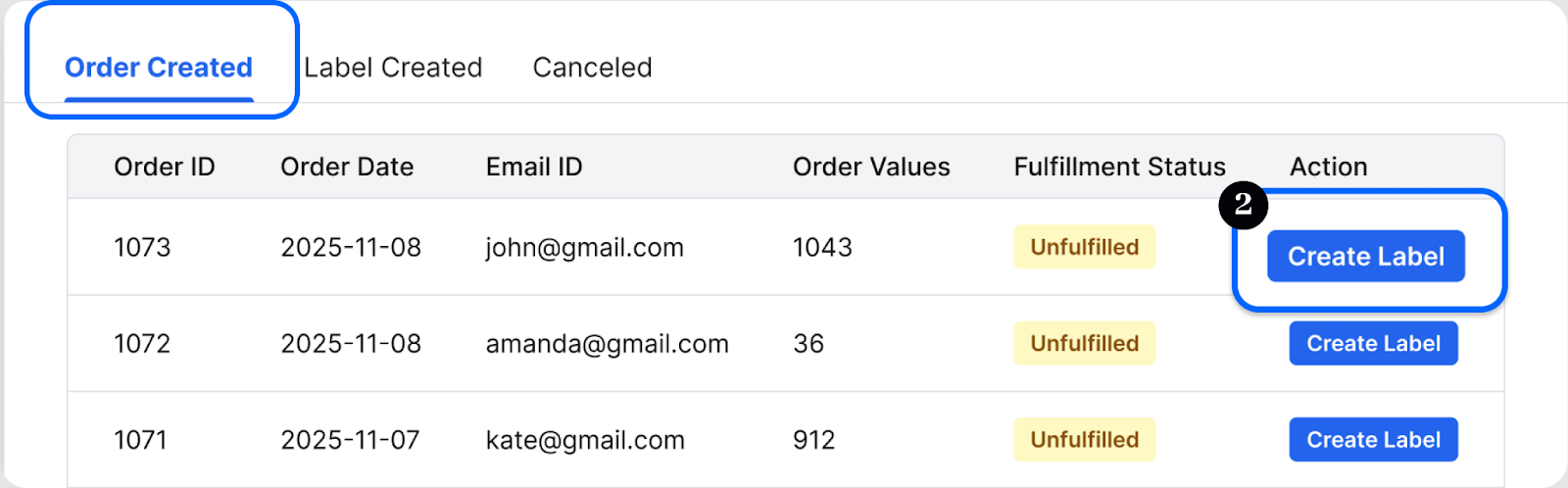
Task: Create label for order 1072
Action: (1373, 344)
